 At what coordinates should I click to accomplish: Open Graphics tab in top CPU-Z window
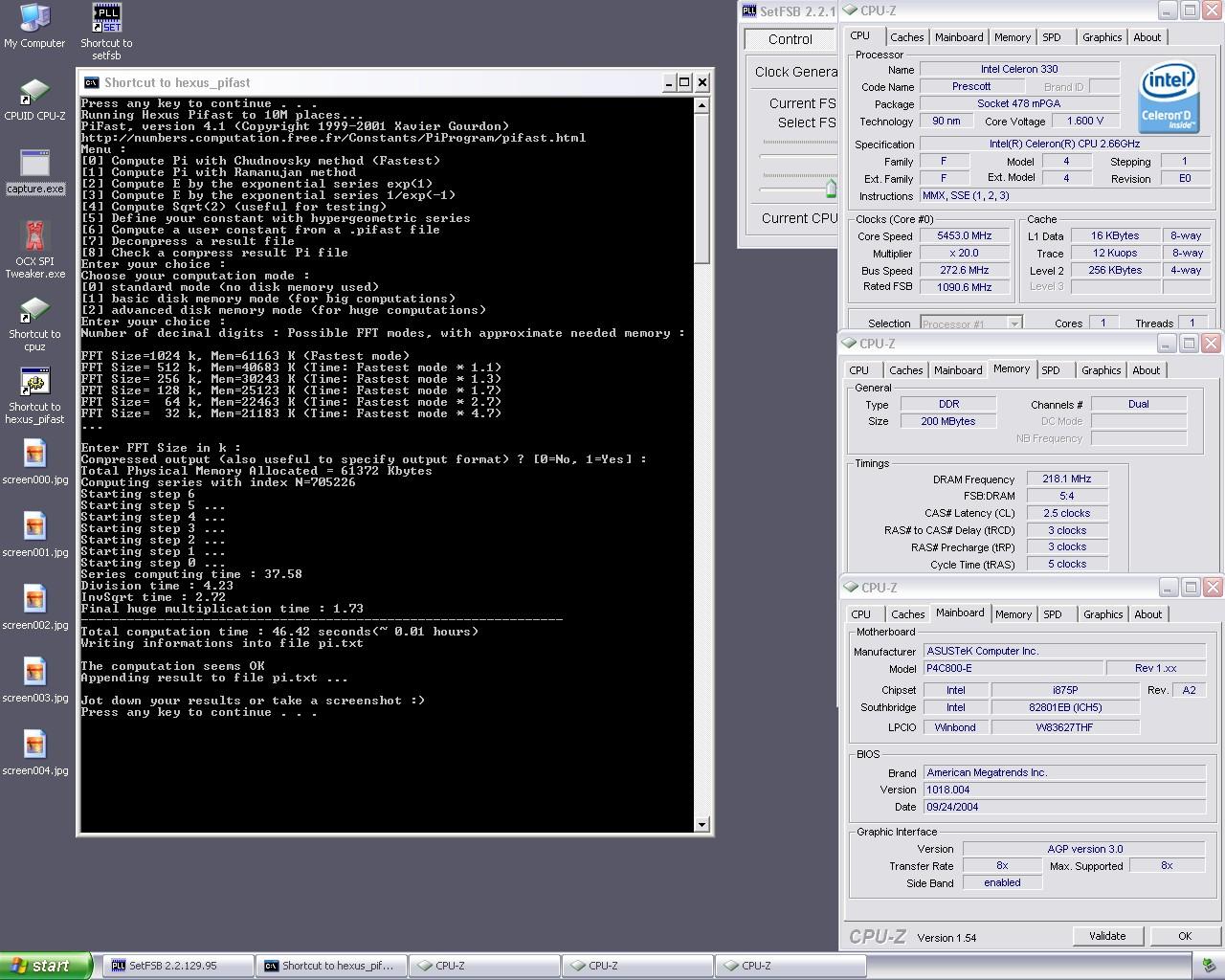tap(1102, 37)
